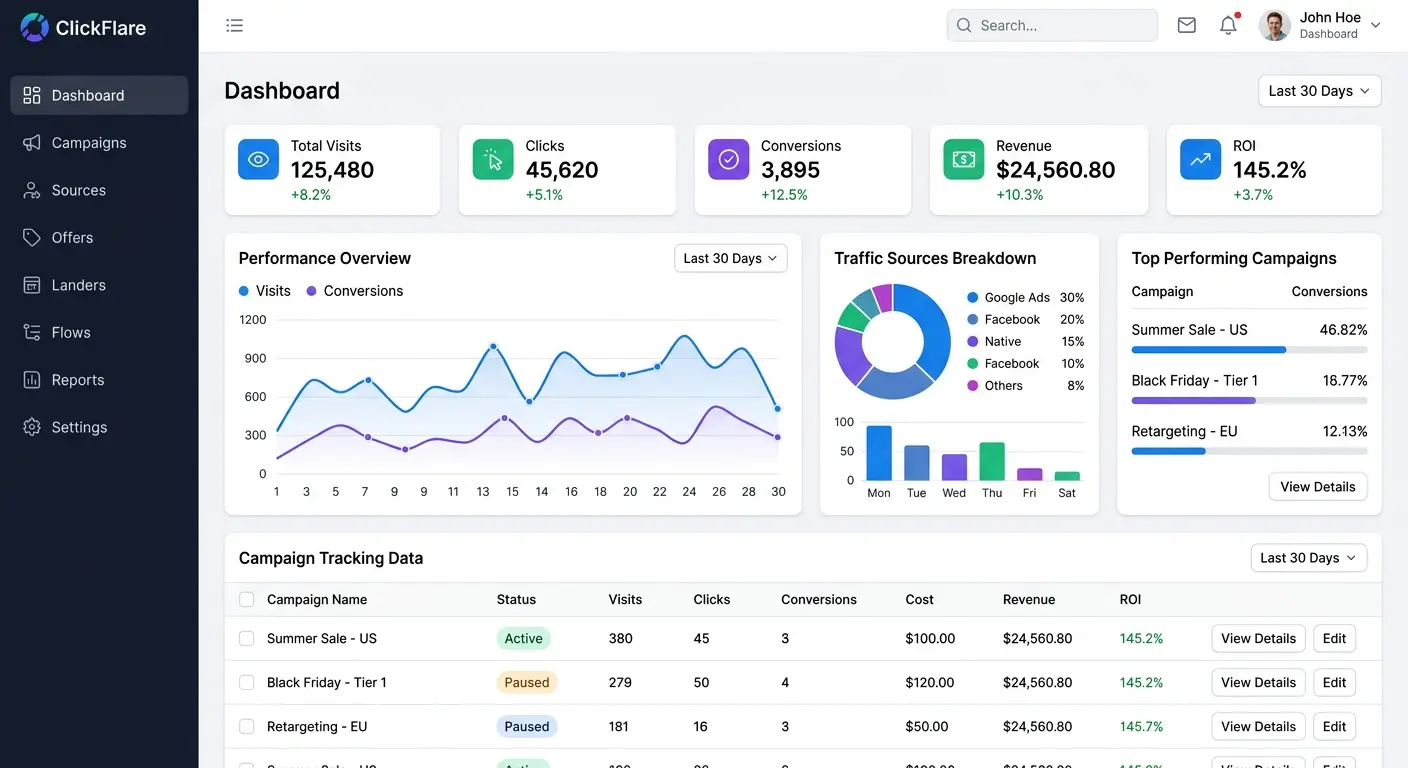Go to Campaigns in the sidebar

click(99, 142)
